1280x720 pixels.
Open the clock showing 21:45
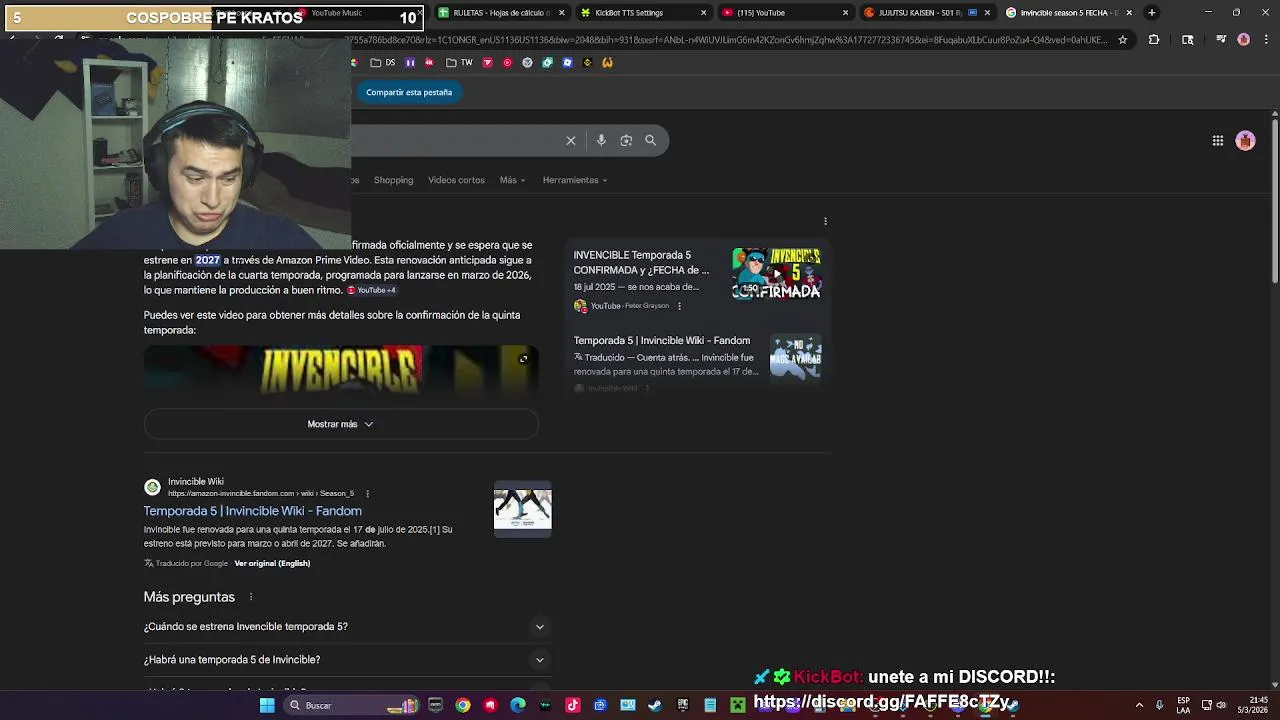(x=1254, y=705)
